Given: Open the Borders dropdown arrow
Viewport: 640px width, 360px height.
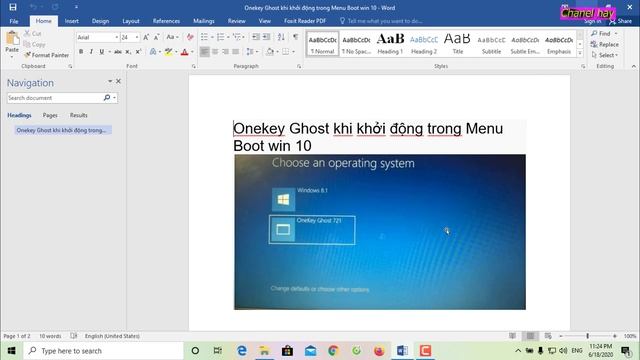Looking at the screenshot, I should pyautogui.click(x=293, y=52).
